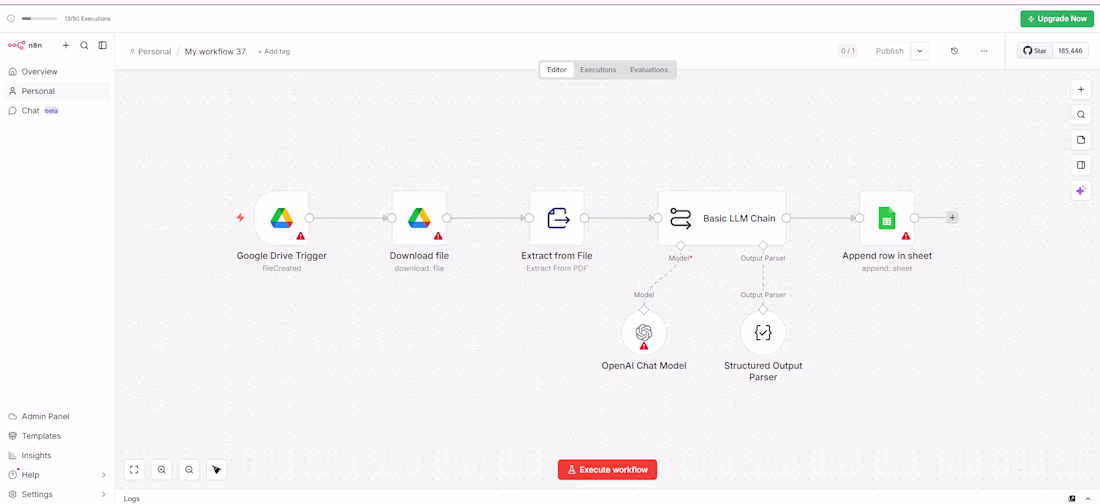The height and width of the screenshot is (504, 1100).
Task: Click the n8n logo
Action: click(x=25, y=45)
